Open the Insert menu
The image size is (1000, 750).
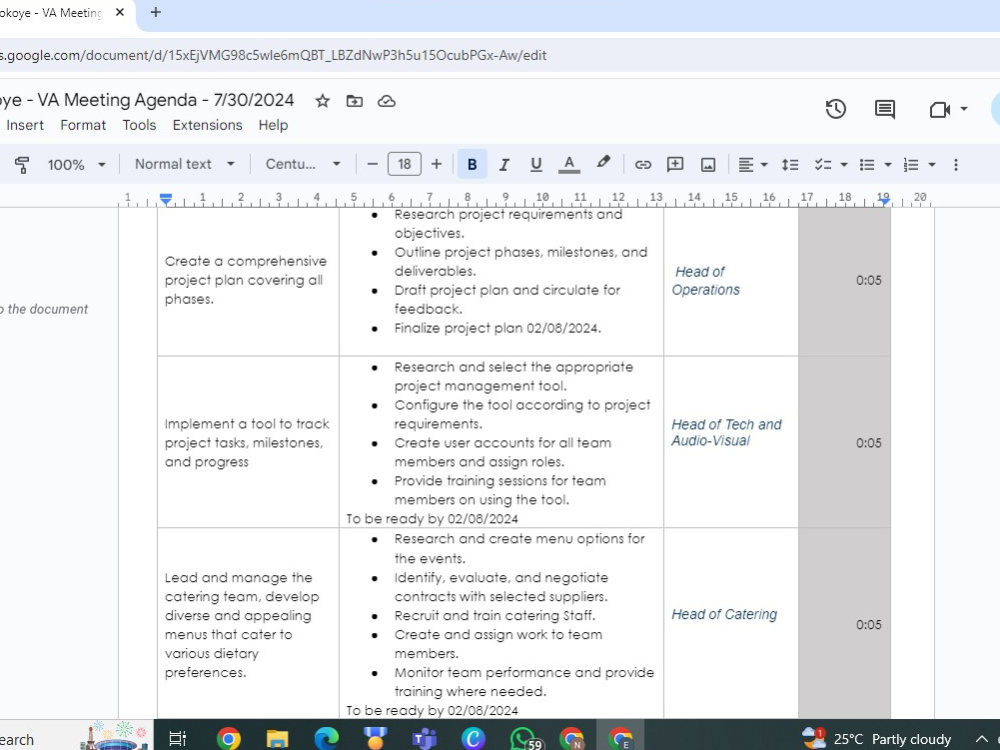tap(25, 125)
